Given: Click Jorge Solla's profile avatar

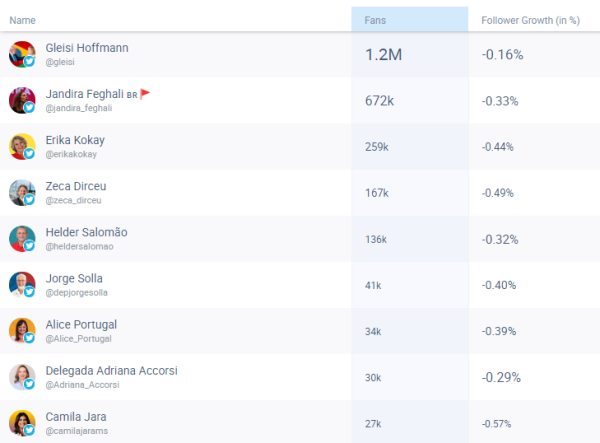Looking at the screenshot, I should click(x=22, y=285).
